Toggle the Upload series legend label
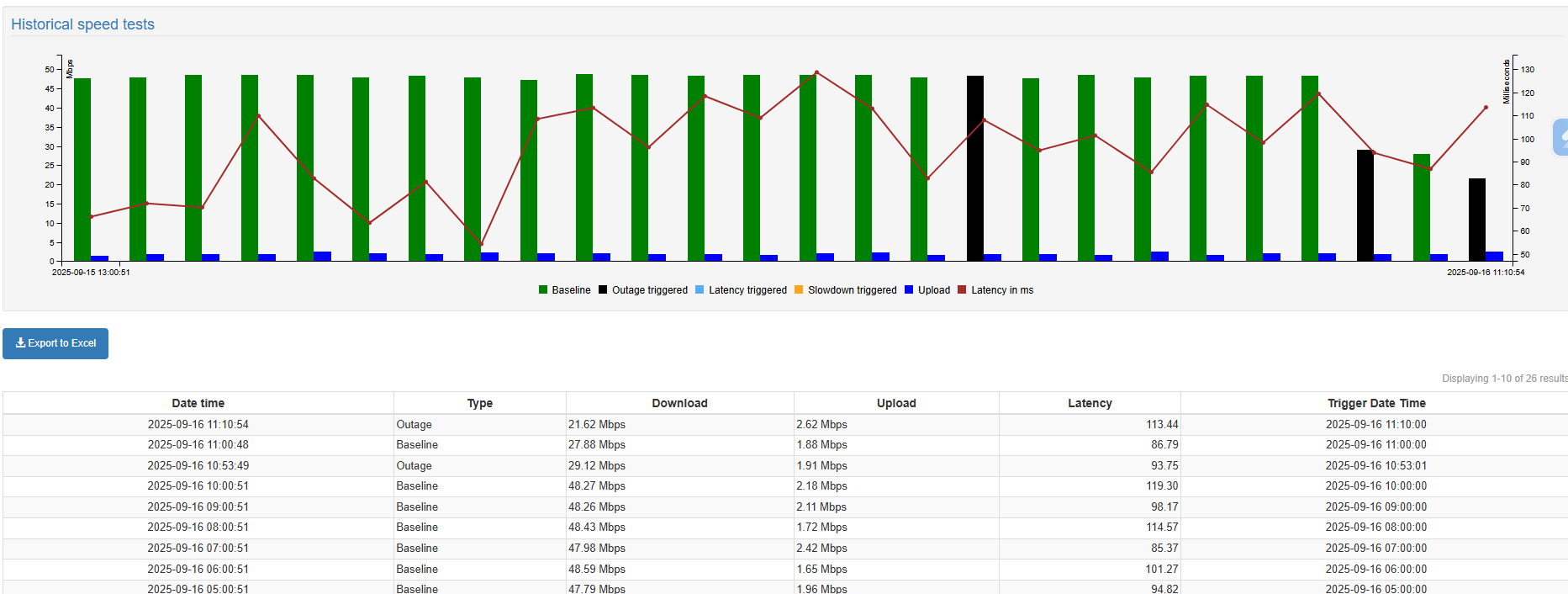The width and height of the screenshot is (1568, 594). (933, 290)
